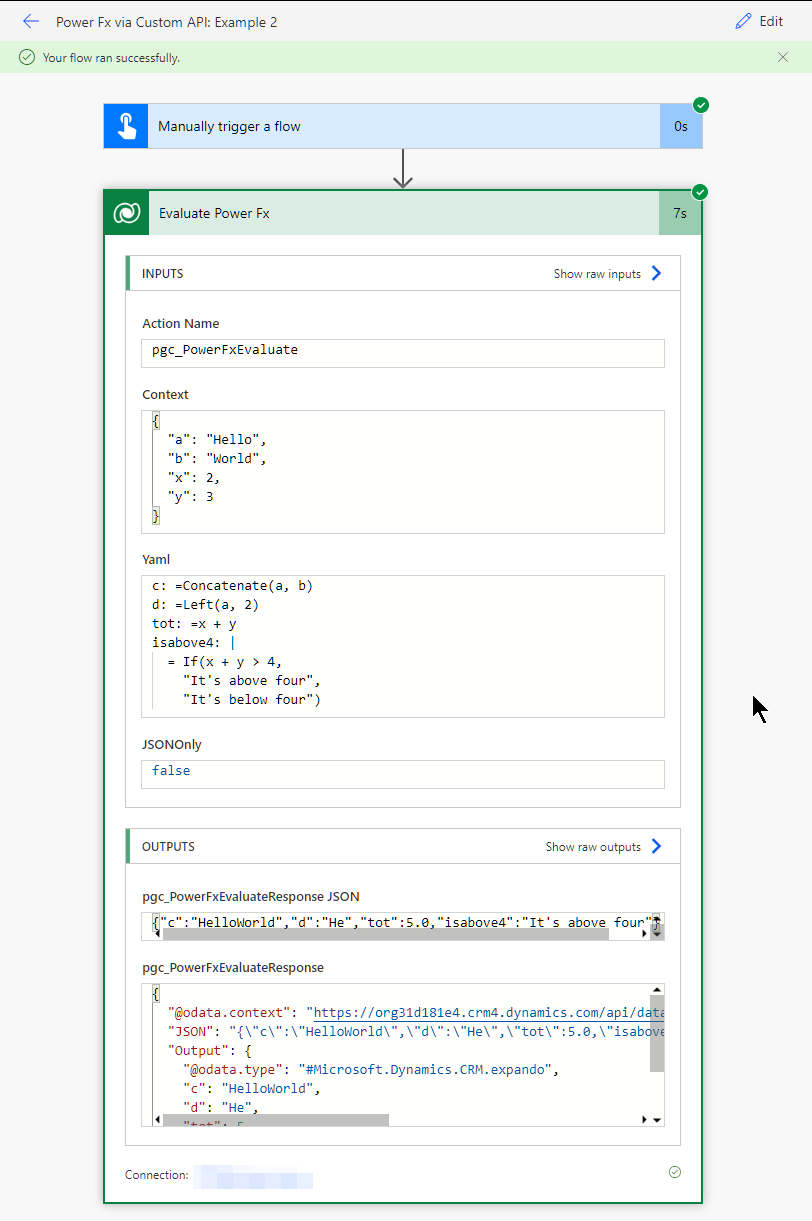Click the OUTPUTS section heading
812x1221 pixels.
168,847
